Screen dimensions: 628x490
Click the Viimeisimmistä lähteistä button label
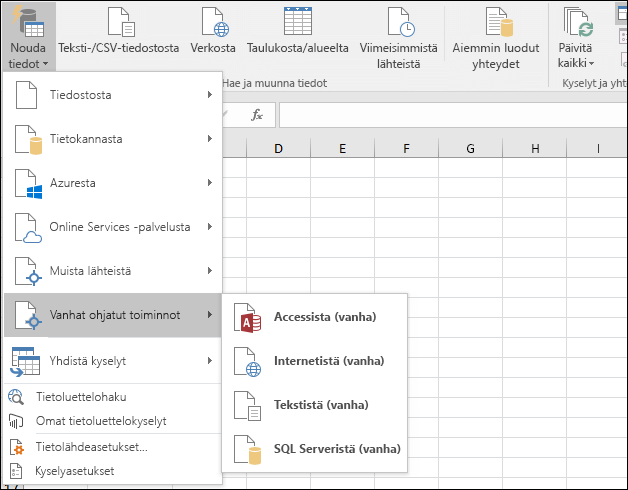(x=399, y=56)
